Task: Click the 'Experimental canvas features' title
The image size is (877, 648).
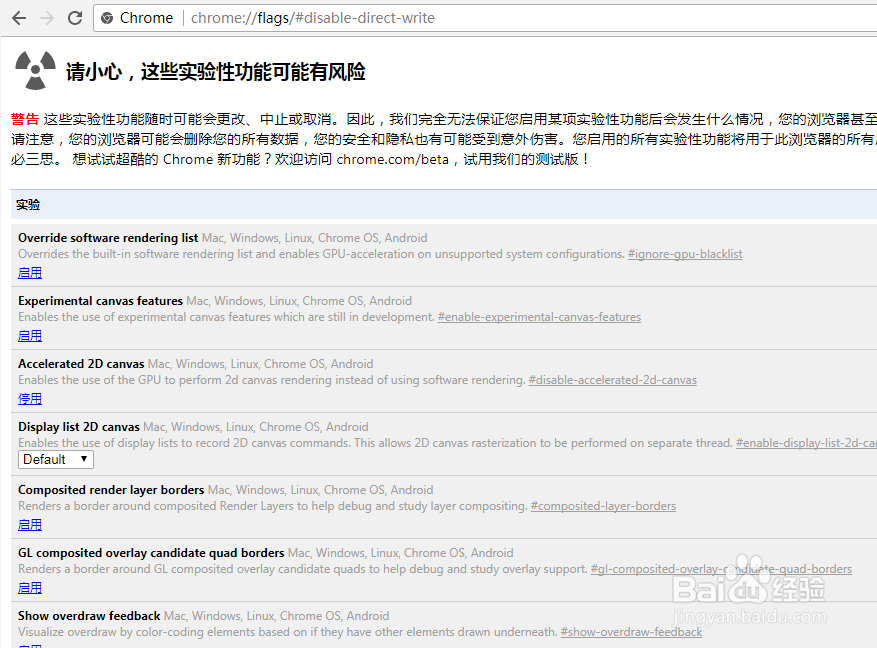Action: point(100,301)
